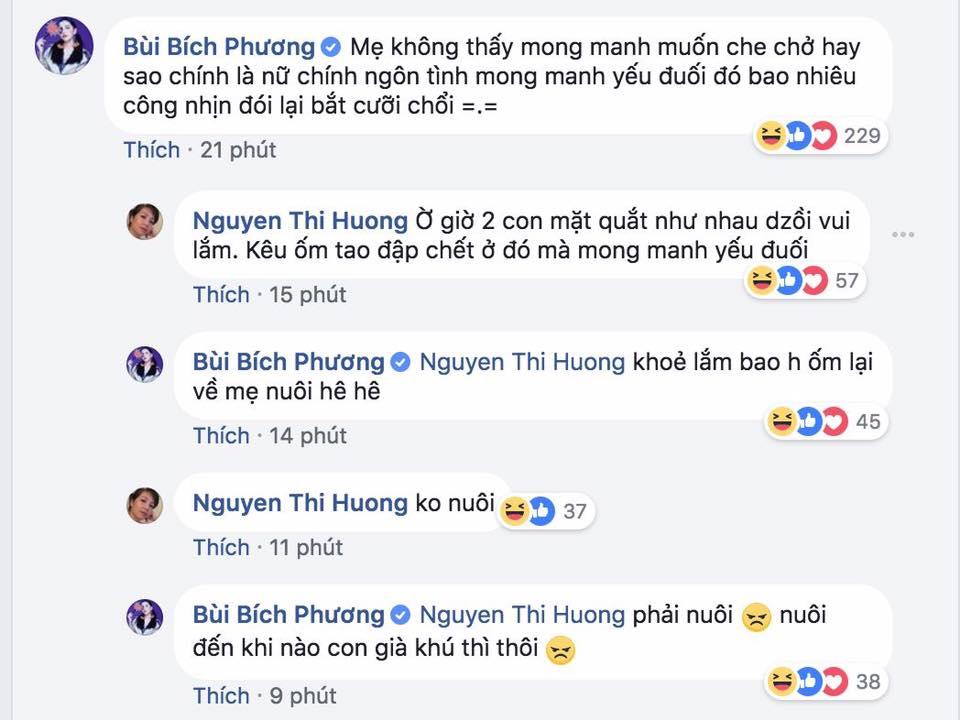Open the 229 reactions summary on the top comment
The width and height of the screenshot is (960, 720).
click(x=818, y=135)
